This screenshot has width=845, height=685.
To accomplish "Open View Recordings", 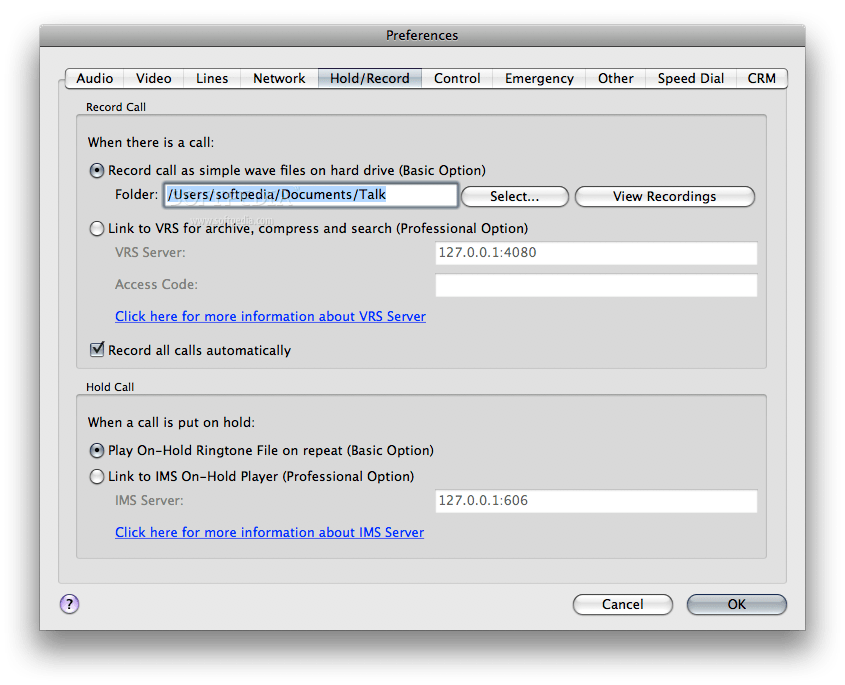I will point(664,196).
